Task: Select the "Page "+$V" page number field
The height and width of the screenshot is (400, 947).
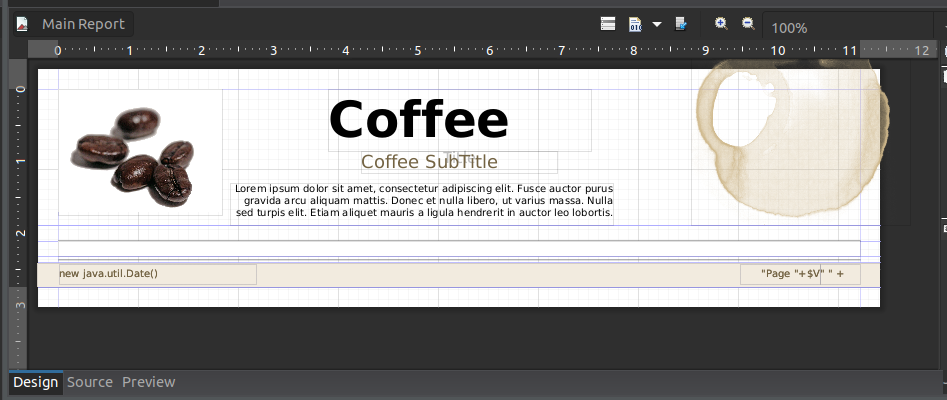Action: click(780, 274)
